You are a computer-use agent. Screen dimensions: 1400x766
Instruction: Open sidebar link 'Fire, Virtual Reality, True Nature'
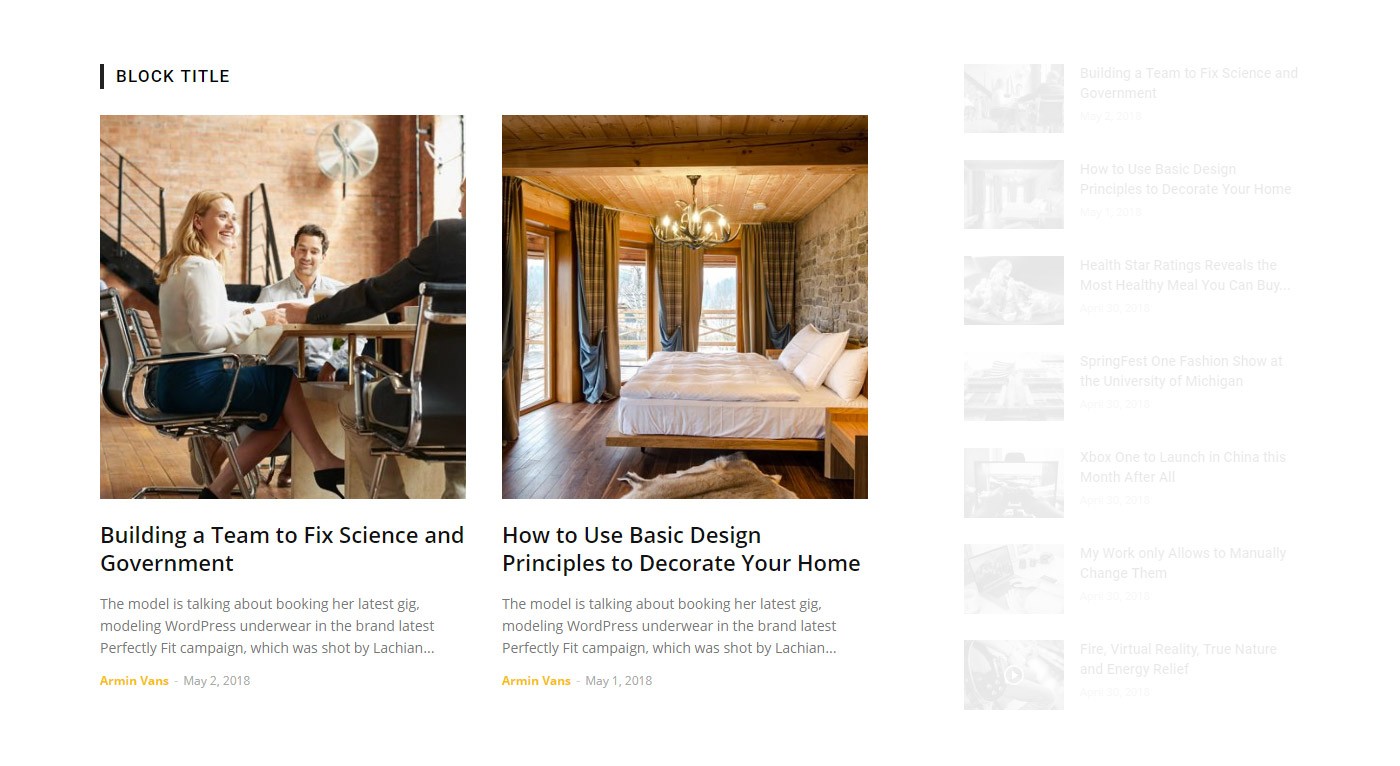click(x=1178, y=659)
